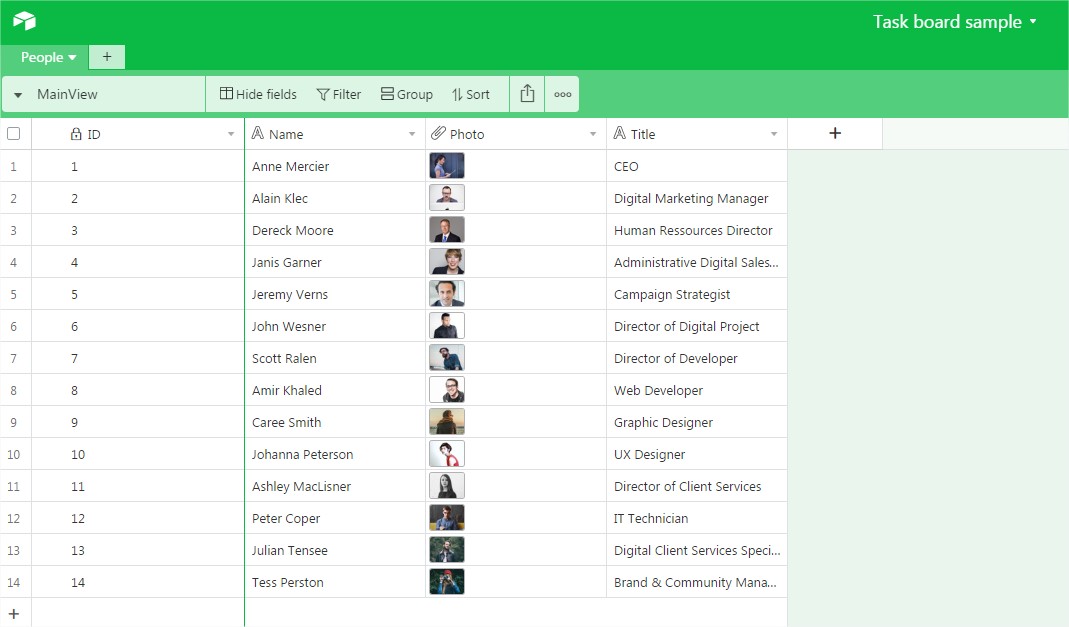1069x627 pixels.
Task: Open the Title column dropdown arrow
Action: coord(773,134)
